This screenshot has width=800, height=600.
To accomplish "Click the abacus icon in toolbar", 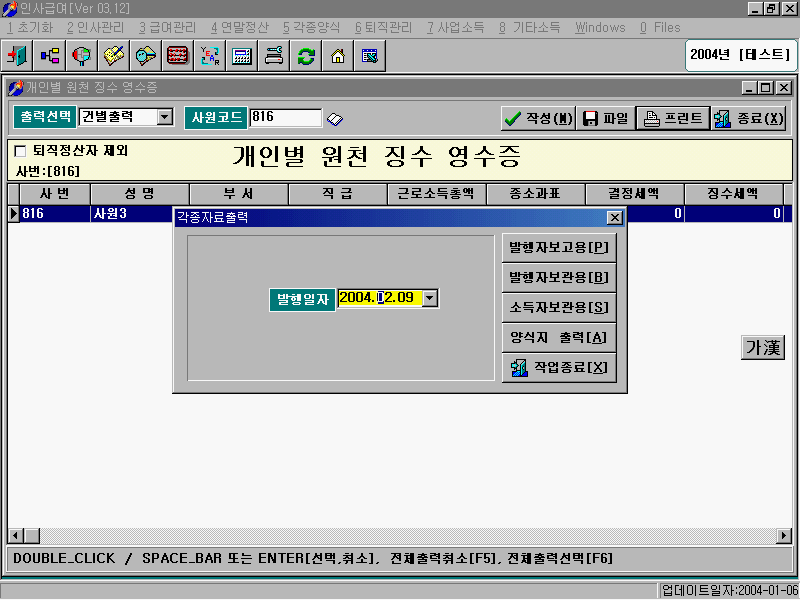I will click(178, 56).
